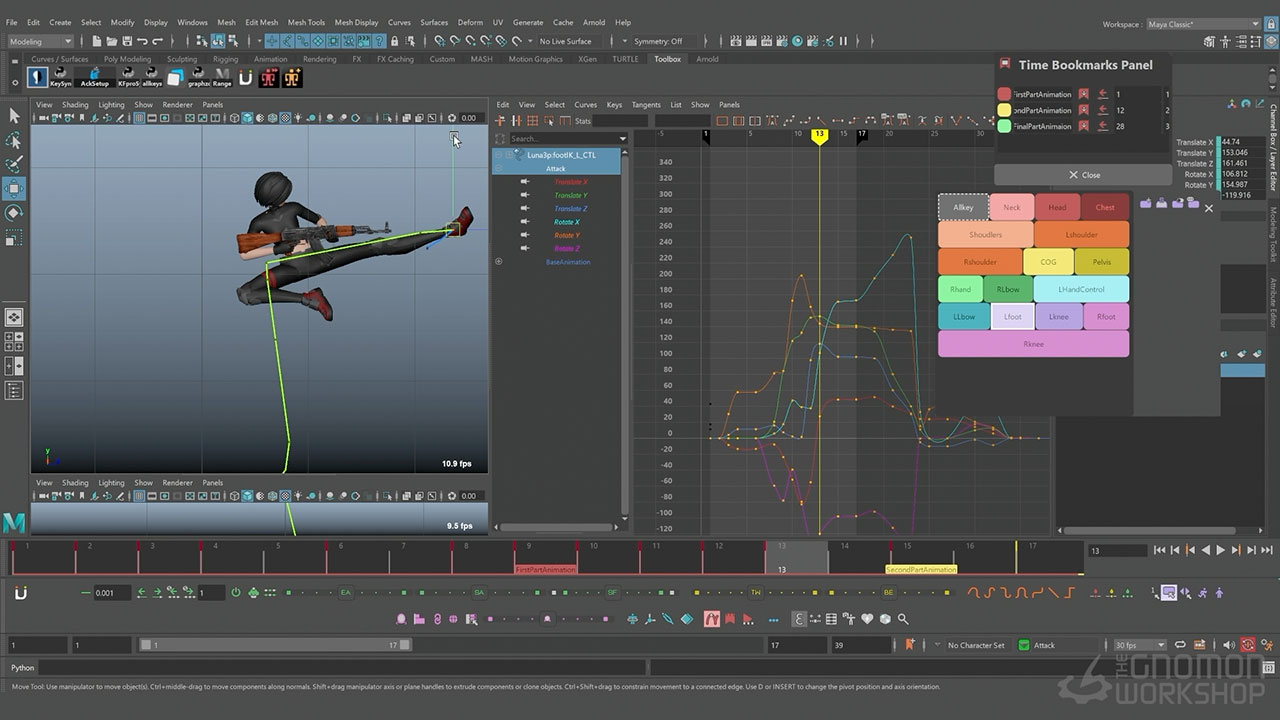Screen dimensions: 1280x720
Task: Click the KeySyn shelf icon
Action: tap(60, 78)
